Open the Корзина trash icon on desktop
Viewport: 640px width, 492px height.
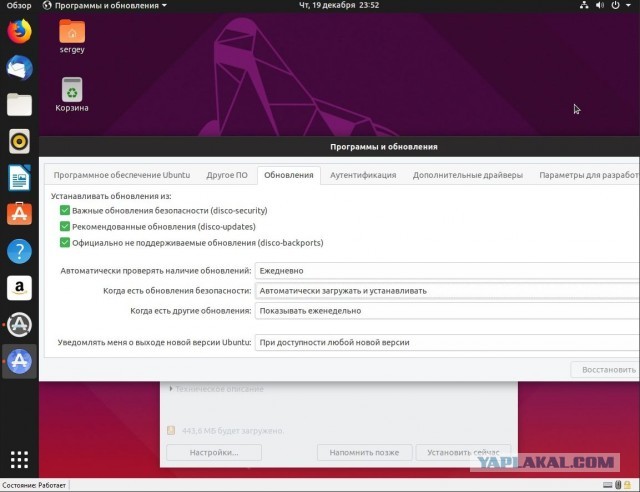pos(72,95)
